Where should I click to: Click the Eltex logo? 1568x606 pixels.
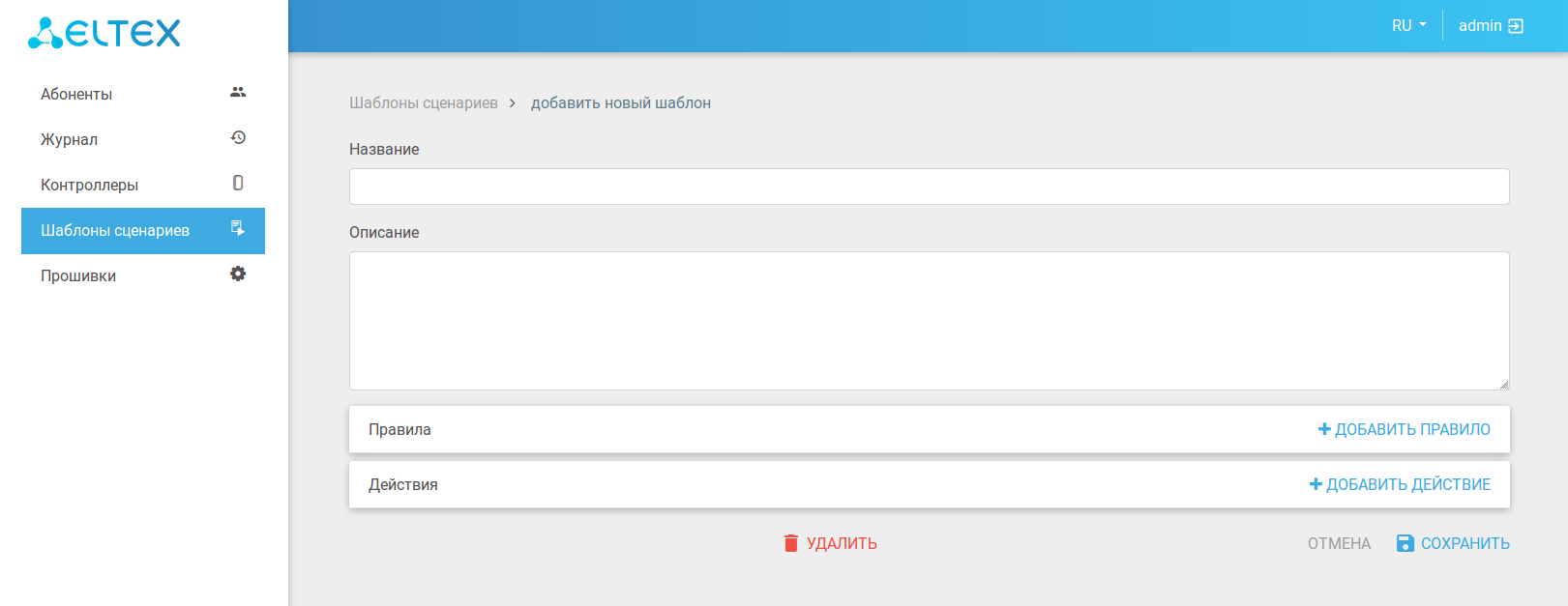click(104, 33)
